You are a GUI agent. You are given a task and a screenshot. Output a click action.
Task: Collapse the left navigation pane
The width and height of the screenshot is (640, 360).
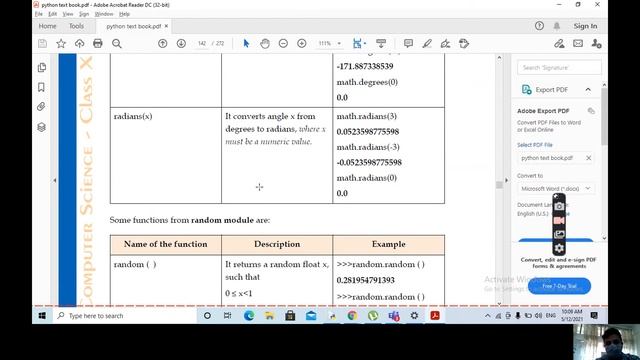click(55, 180)
